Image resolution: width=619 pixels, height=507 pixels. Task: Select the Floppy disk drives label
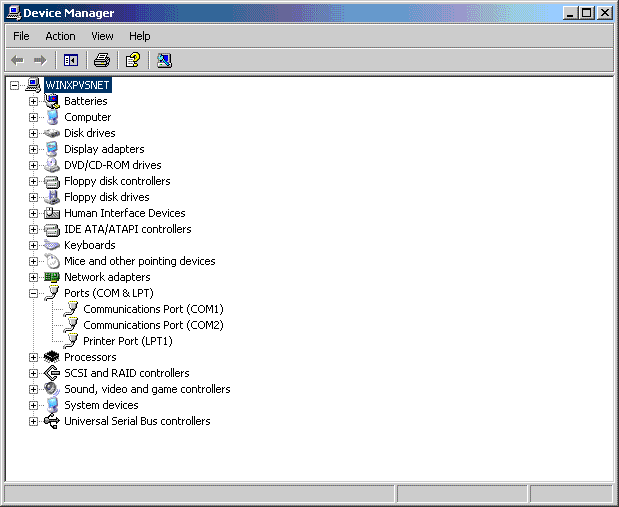point(107,197)
